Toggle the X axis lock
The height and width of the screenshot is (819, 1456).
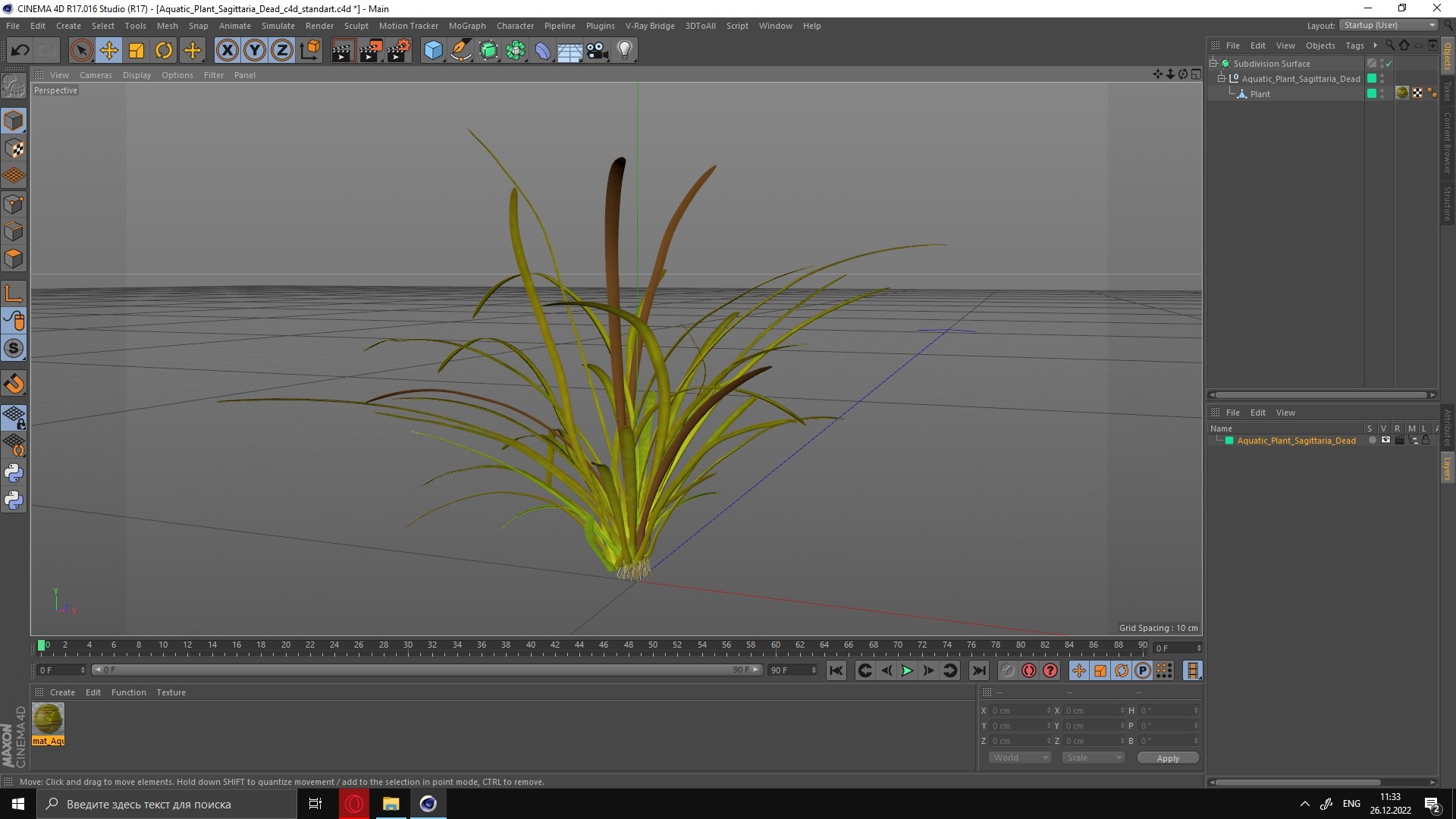[227, 51]
